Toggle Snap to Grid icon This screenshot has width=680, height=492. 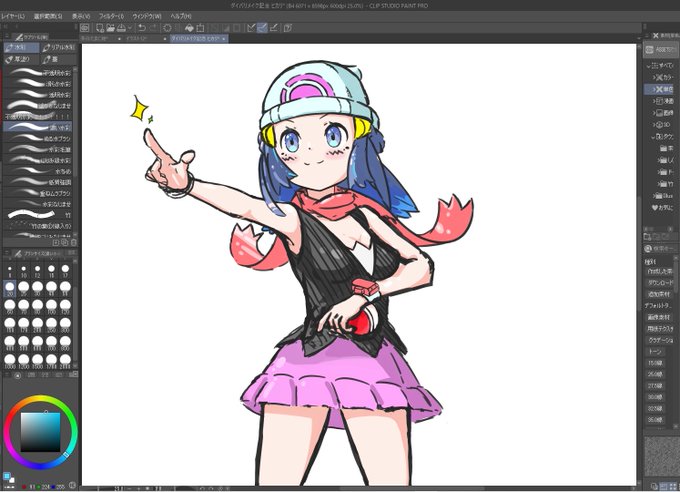(274, 28)
